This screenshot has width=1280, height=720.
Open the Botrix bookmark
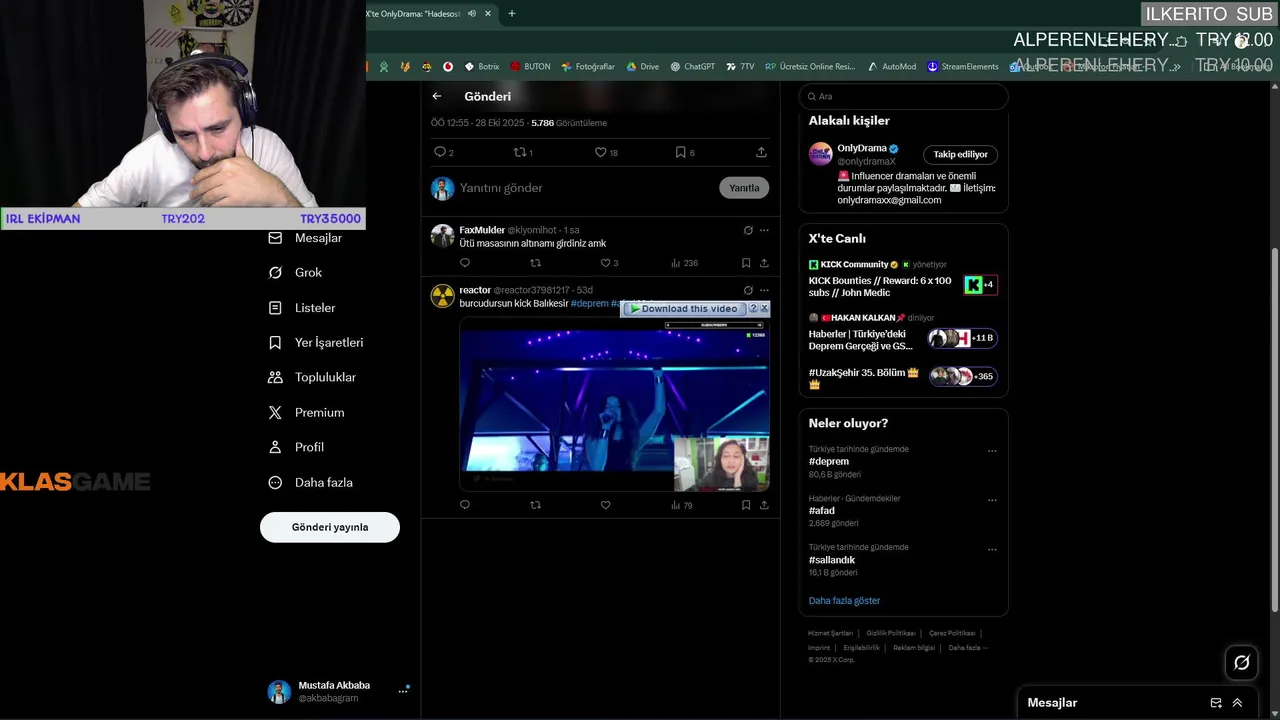click(x=481, y=67)
